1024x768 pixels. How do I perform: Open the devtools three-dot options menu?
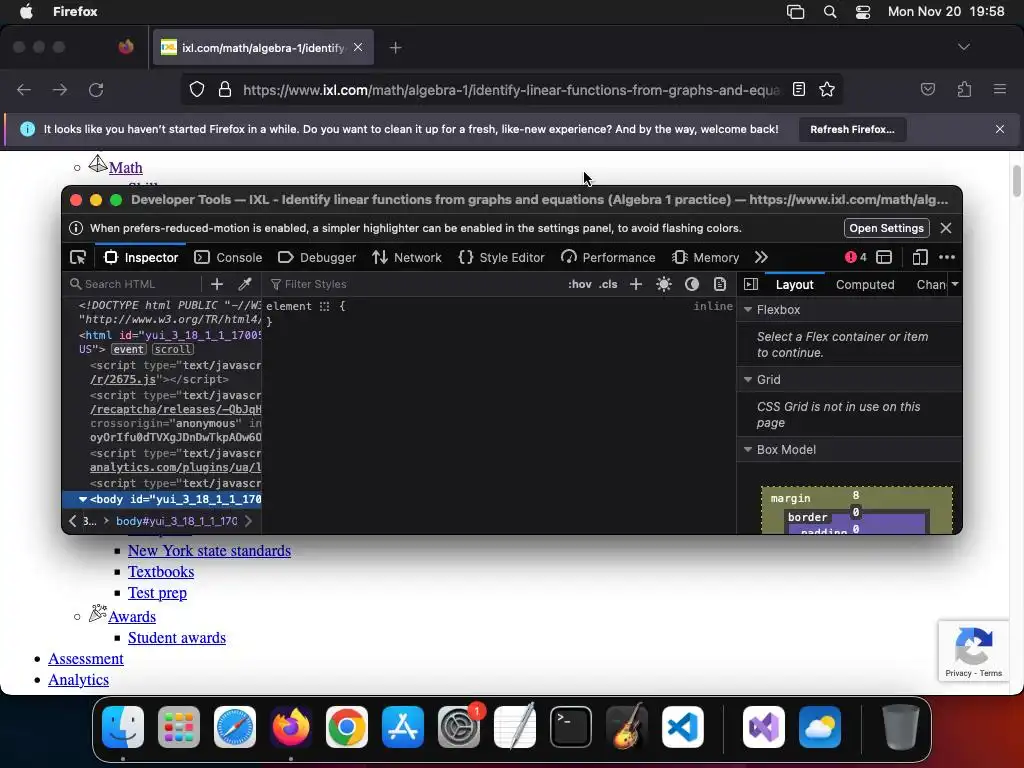pos(947,257)
